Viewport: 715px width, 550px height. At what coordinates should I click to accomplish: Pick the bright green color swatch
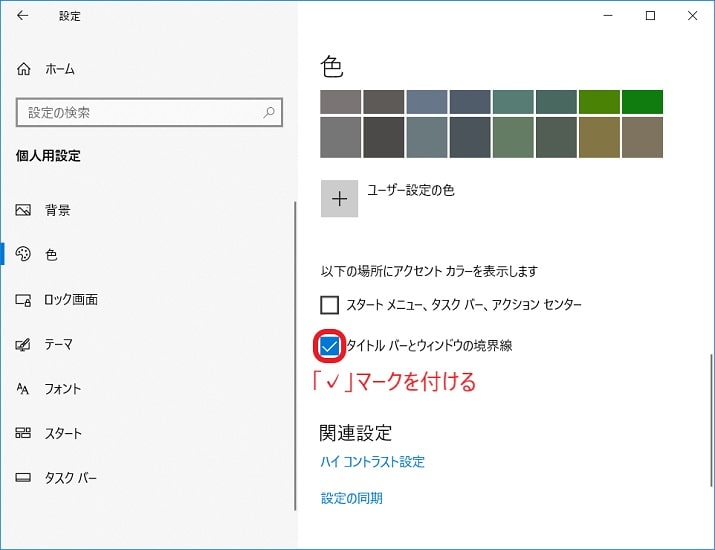coord(642,102)
